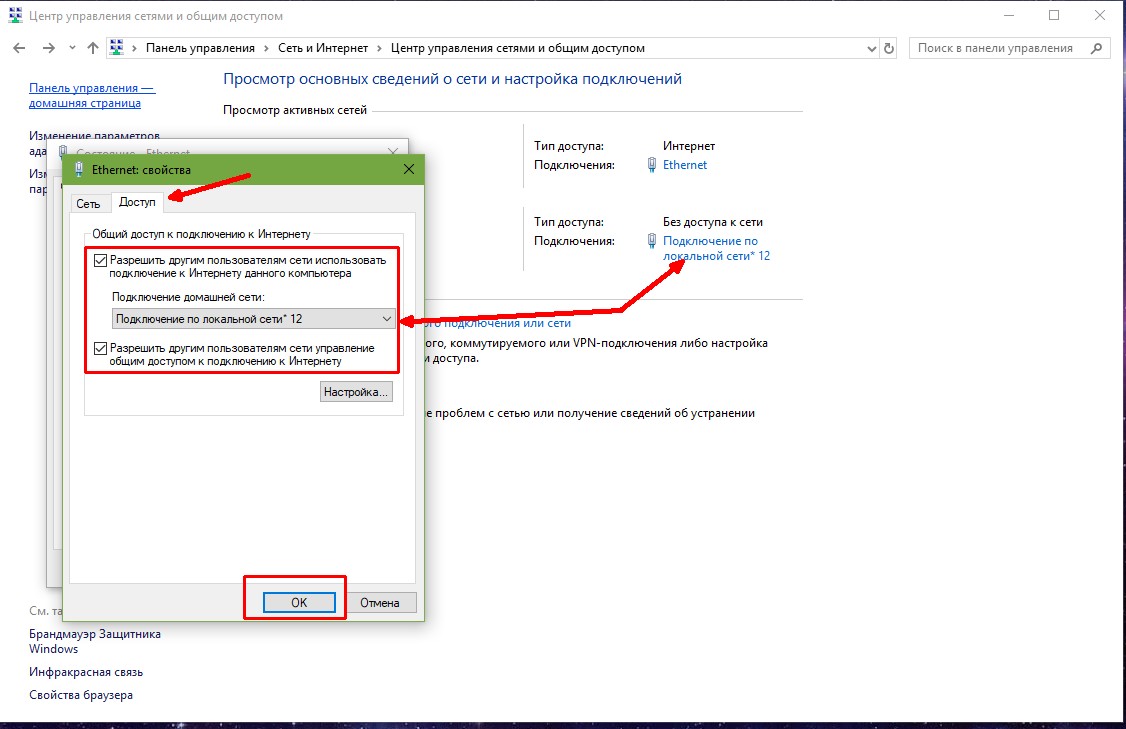The image size is (1126, 729).
Task: Go back with the back arrow
Action: click(19, 48)
